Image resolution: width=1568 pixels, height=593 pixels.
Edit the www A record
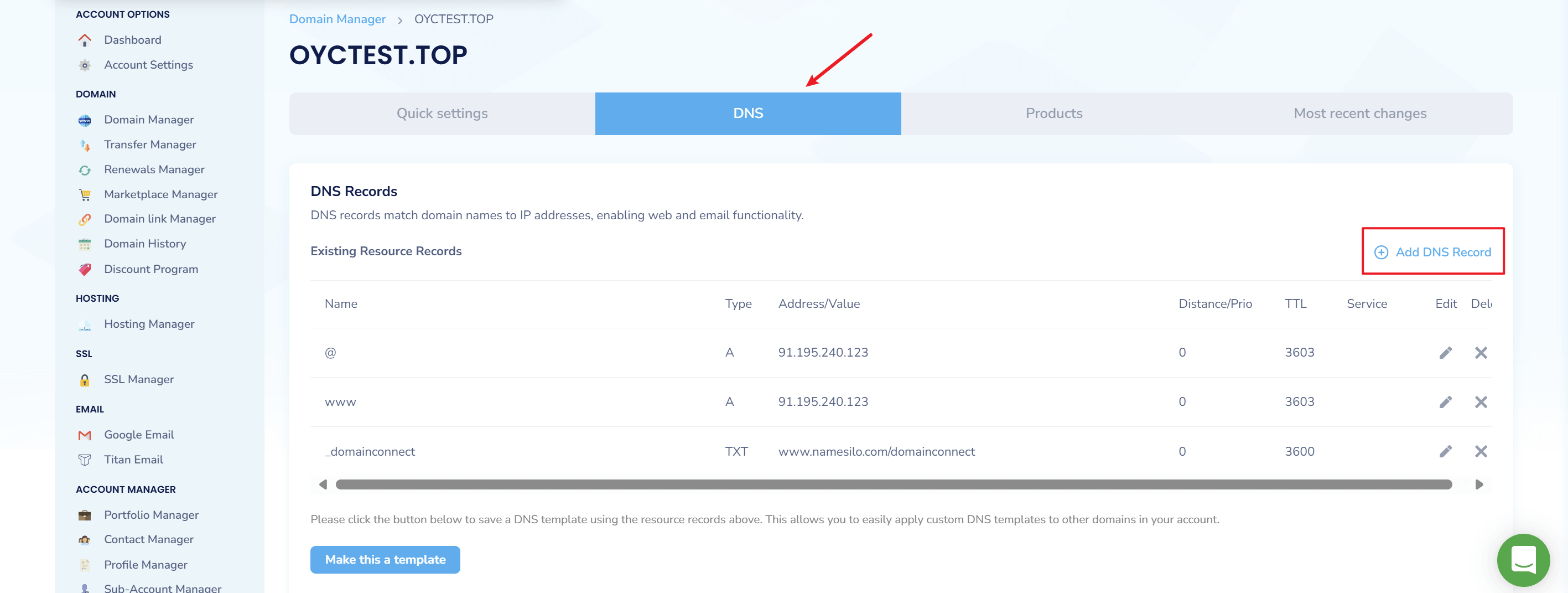click(1445, 402)
